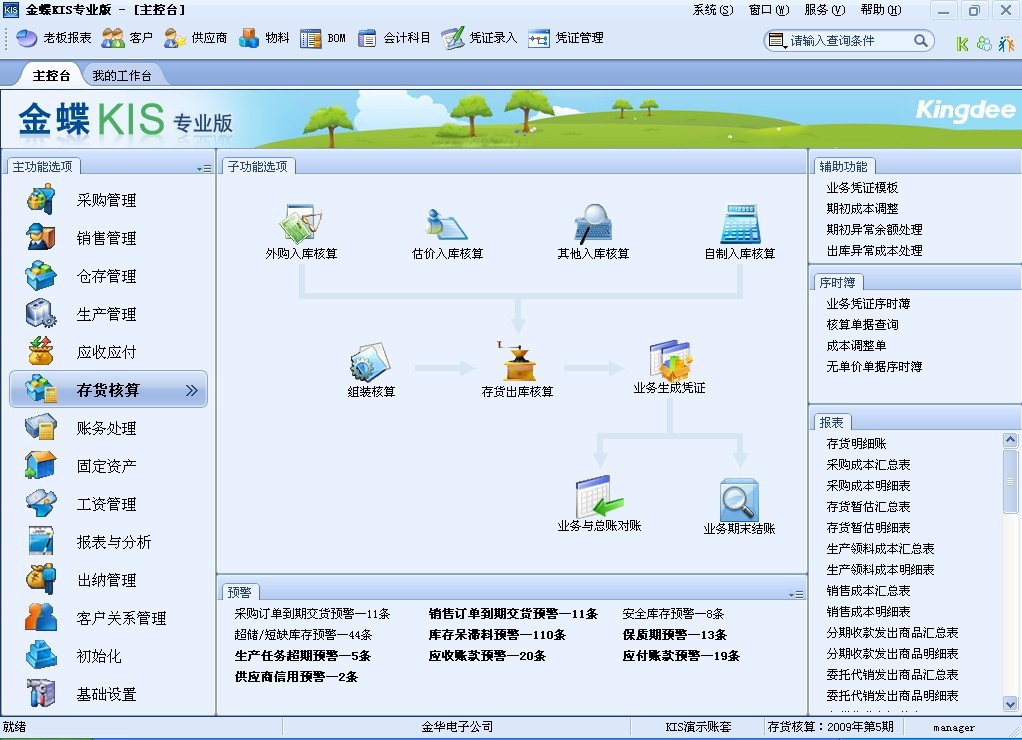
Task: Open 存货明细账 report link
Action: pos(856,443)
